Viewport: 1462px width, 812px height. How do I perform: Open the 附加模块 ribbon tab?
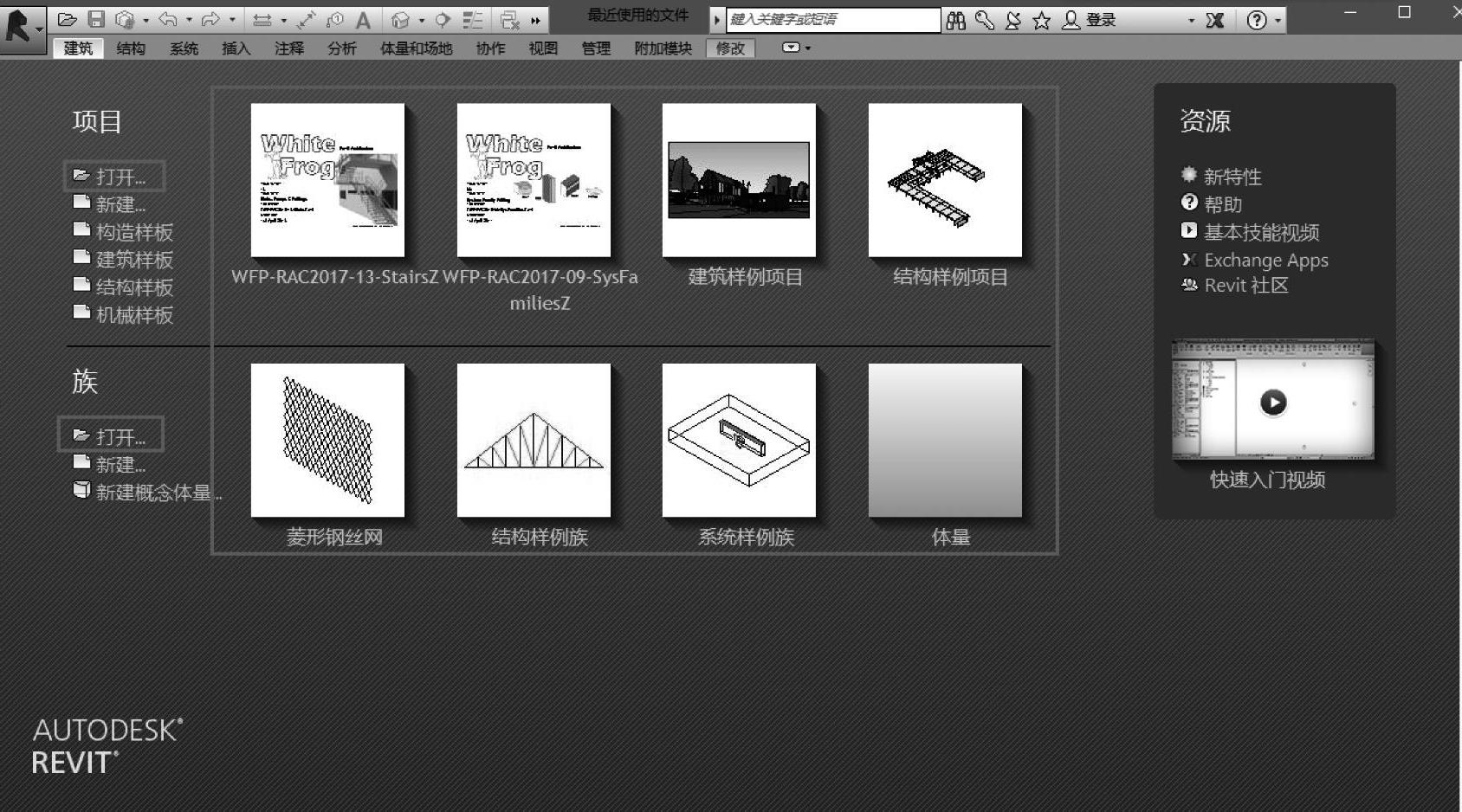pyautogui.click(x=663, y=48)
